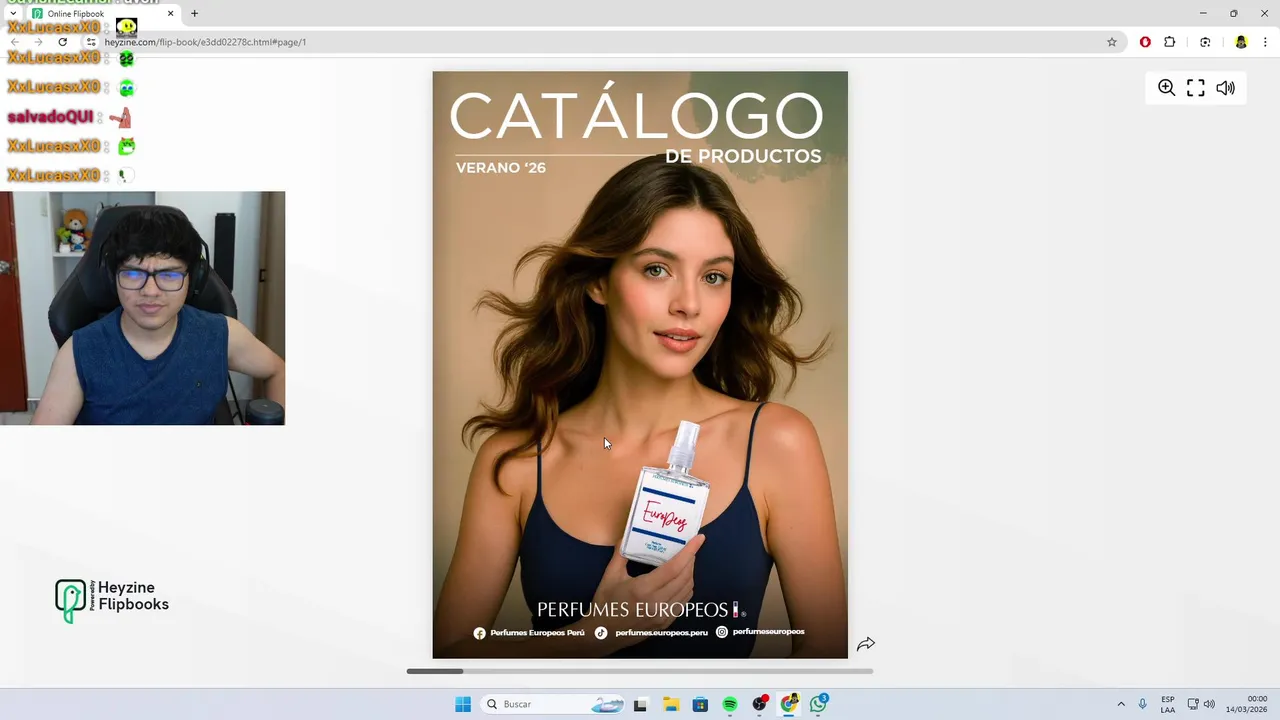1280x720 pixels.
Task: Open Microsoft Store from the taskbar
Action: [x=700, y=704]
